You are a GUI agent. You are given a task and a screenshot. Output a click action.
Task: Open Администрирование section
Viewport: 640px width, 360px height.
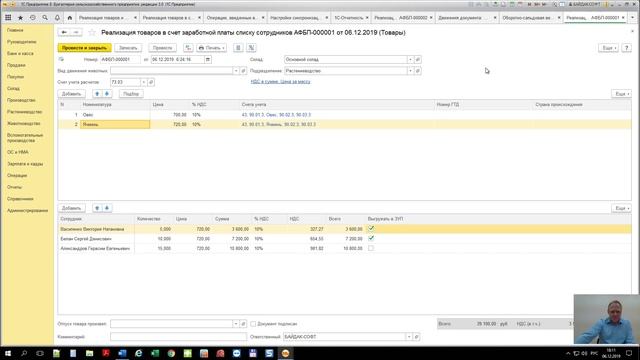pyautogui.click(x=27, y=211)
